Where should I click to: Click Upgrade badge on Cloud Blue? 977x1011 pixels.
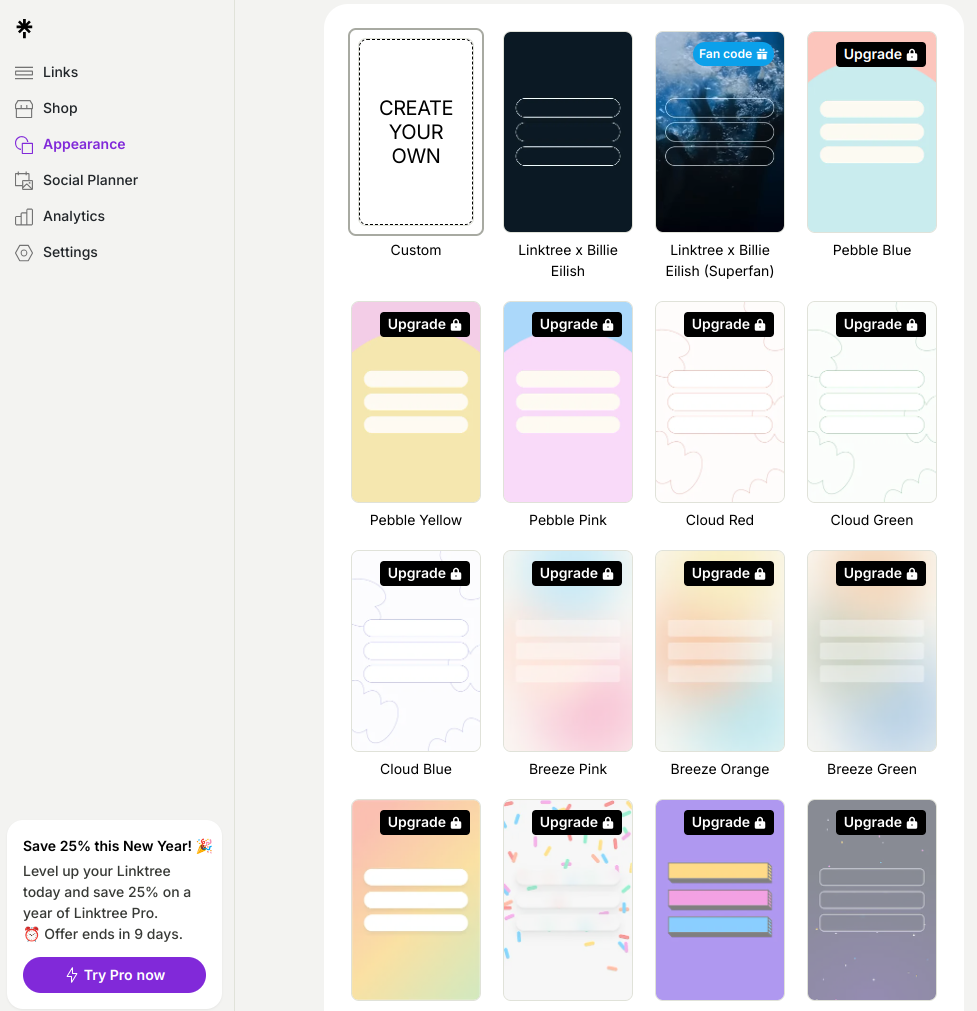click(x=425, y=573)
